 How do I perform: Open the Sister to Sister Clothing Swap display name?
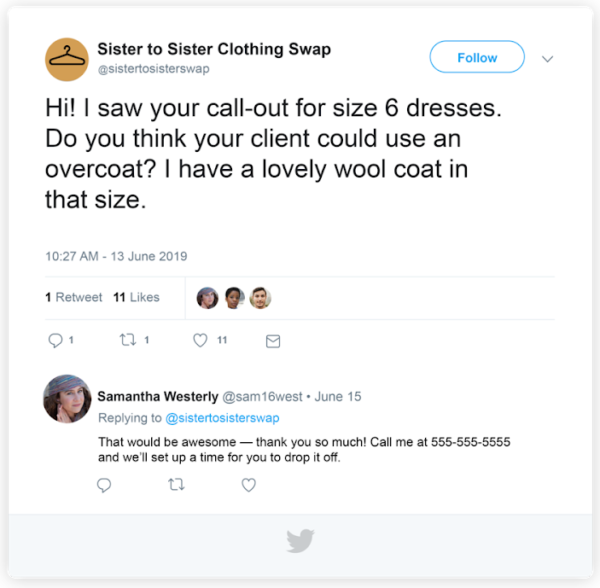click(214, 49)
